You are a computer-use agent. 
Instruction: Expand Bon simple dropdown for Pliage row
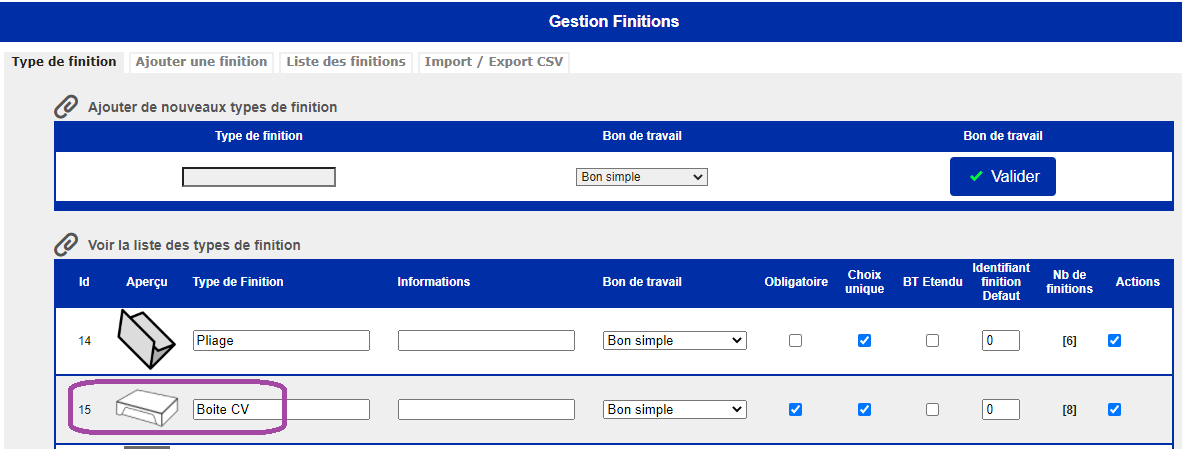[675, 341]
